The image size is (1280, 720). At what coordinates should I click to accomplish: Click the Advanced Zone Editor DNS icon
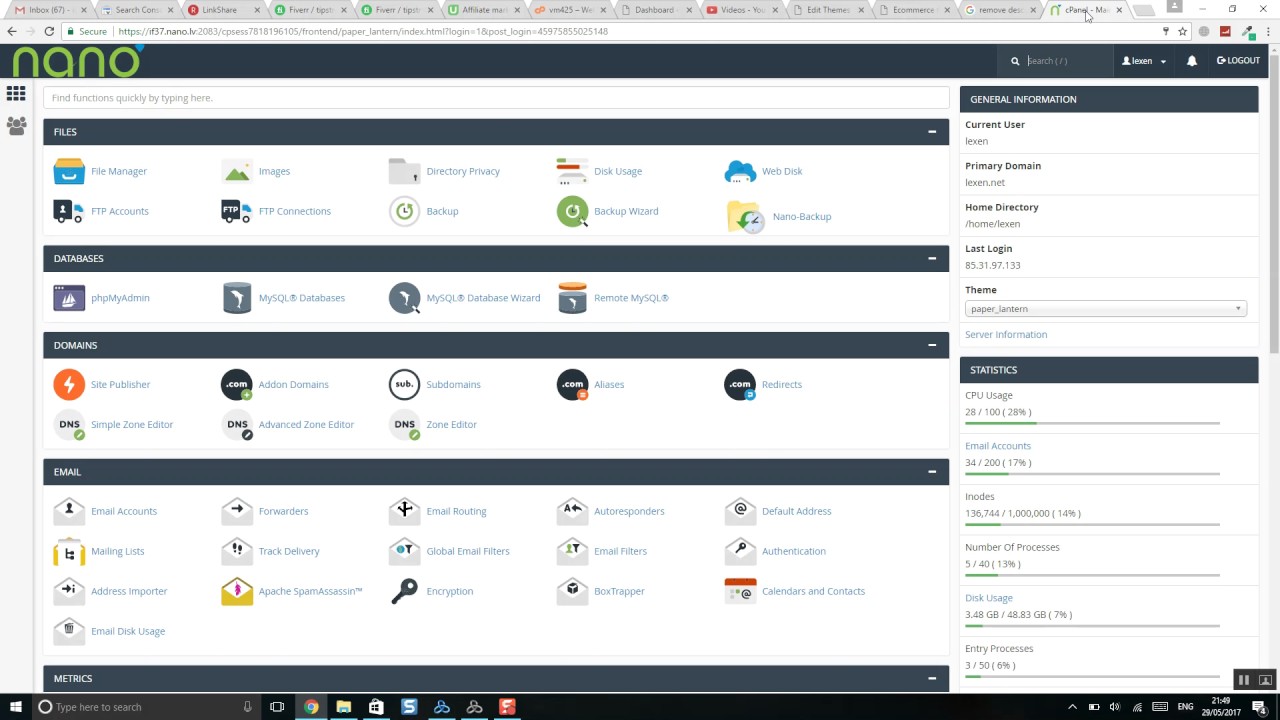coord(237,425)
